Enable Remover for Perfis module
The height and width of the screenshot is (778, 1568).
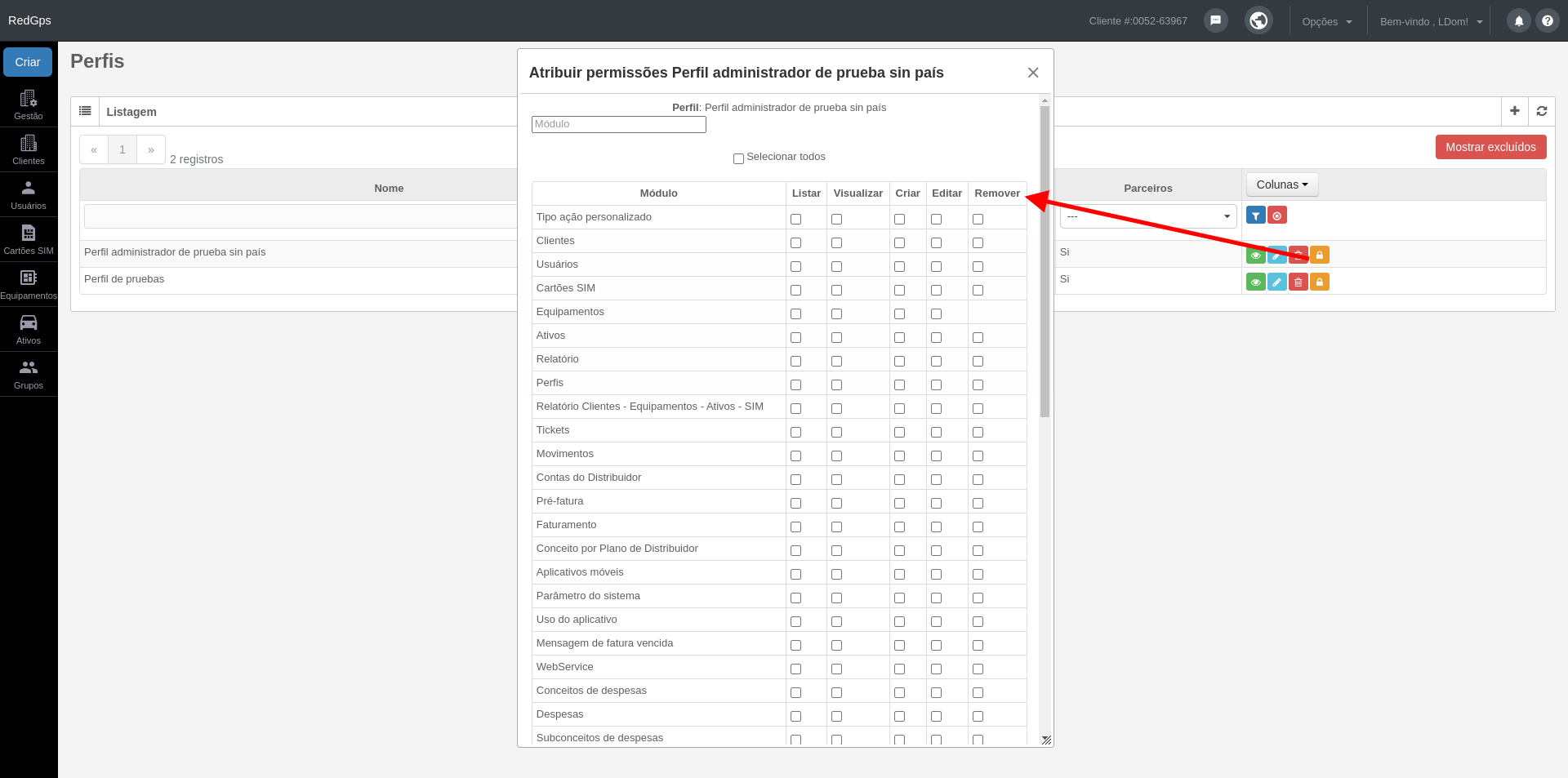[x=978, y=385]
